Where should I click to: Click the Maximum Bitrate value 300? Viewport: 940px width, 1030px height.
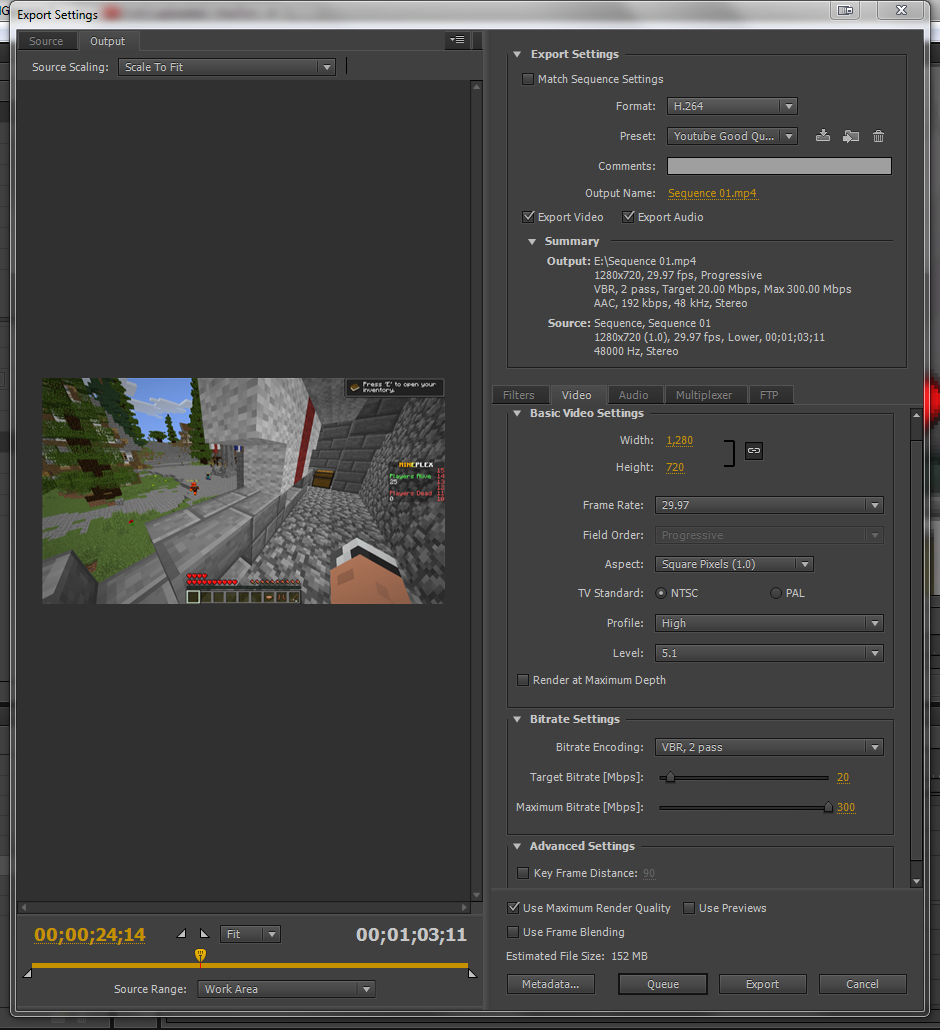pyautogui.click(x=846, y=807)
